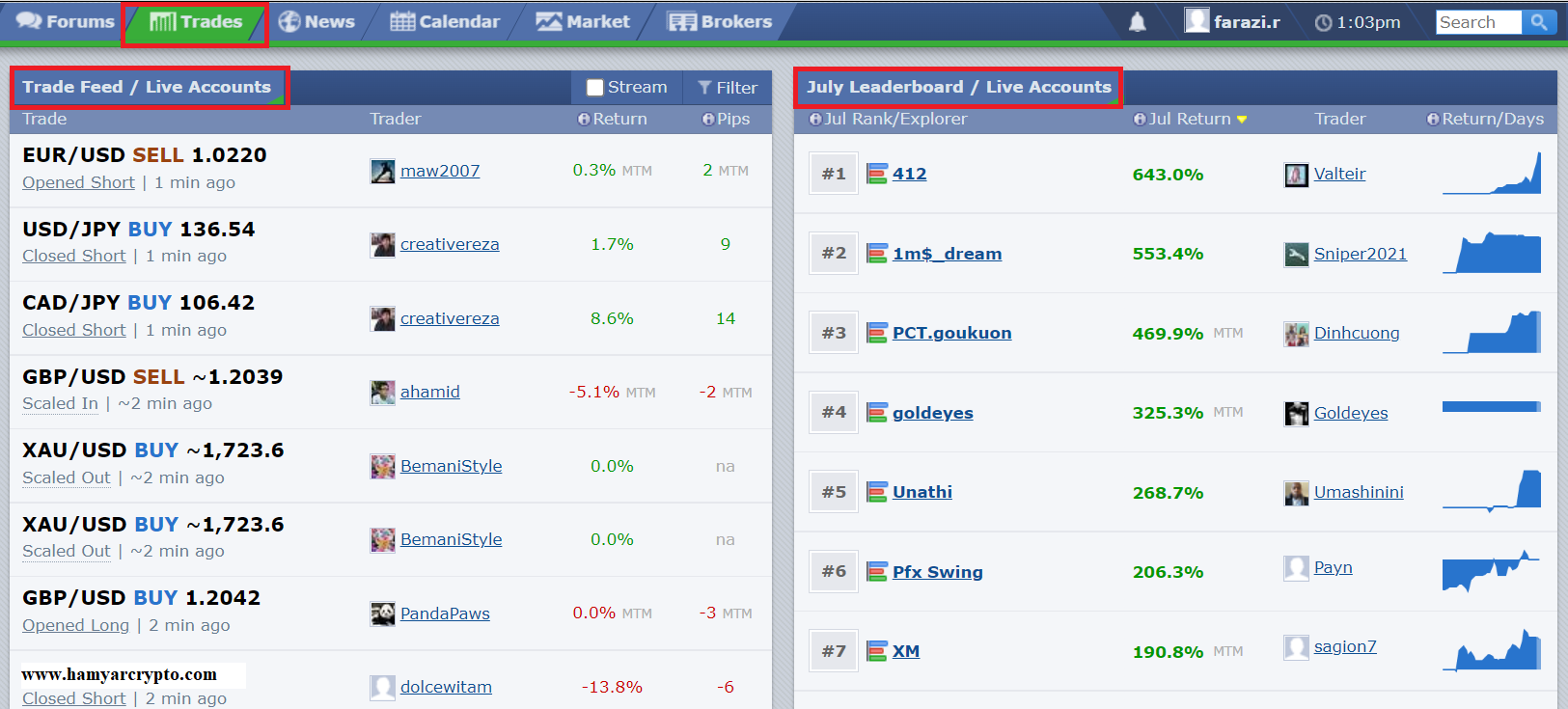Viewport: 1568px width, 709px height.
Task: Open the explorer icon beside 412
Action: (876, 174)
